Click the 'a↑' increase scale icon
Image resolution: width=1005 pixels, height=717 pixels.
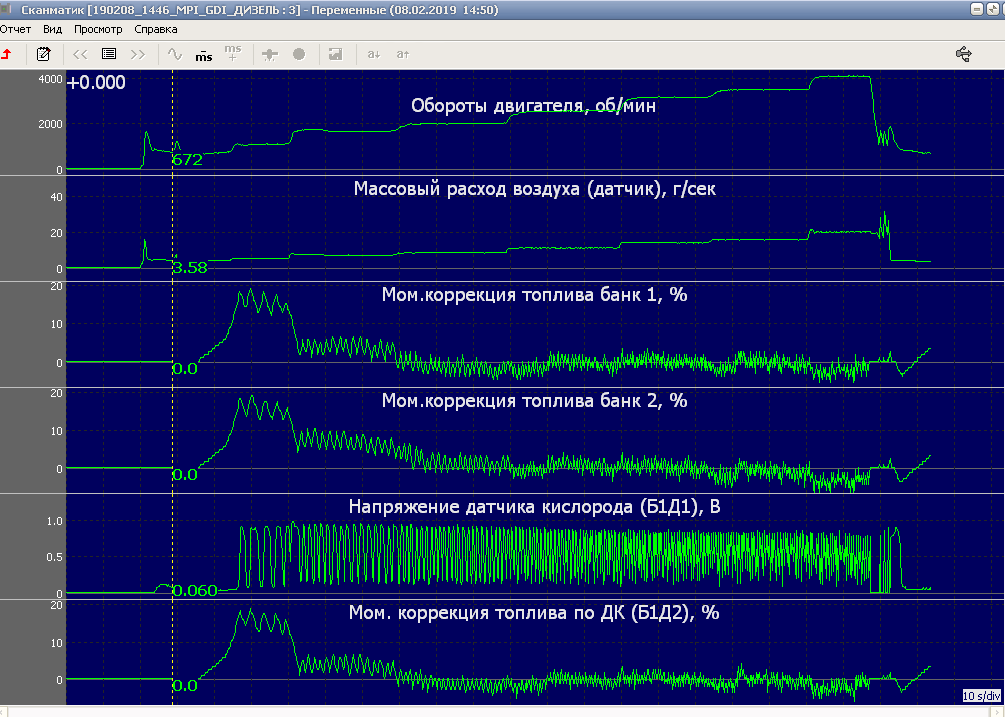(402, 54)
